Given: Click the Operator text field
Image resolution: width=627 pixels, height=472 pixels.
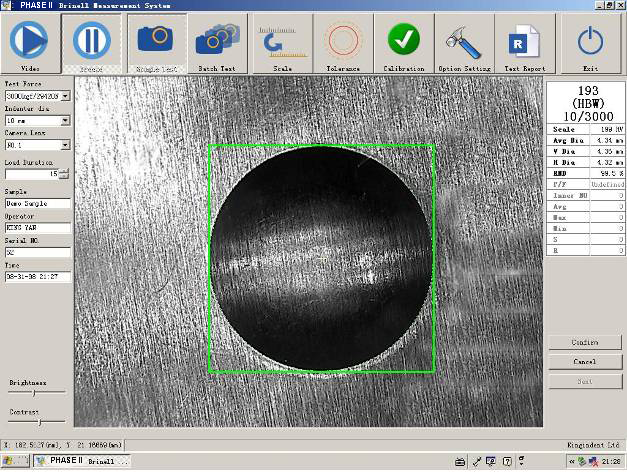Looking at the screenshot, I should coord(37,227).
